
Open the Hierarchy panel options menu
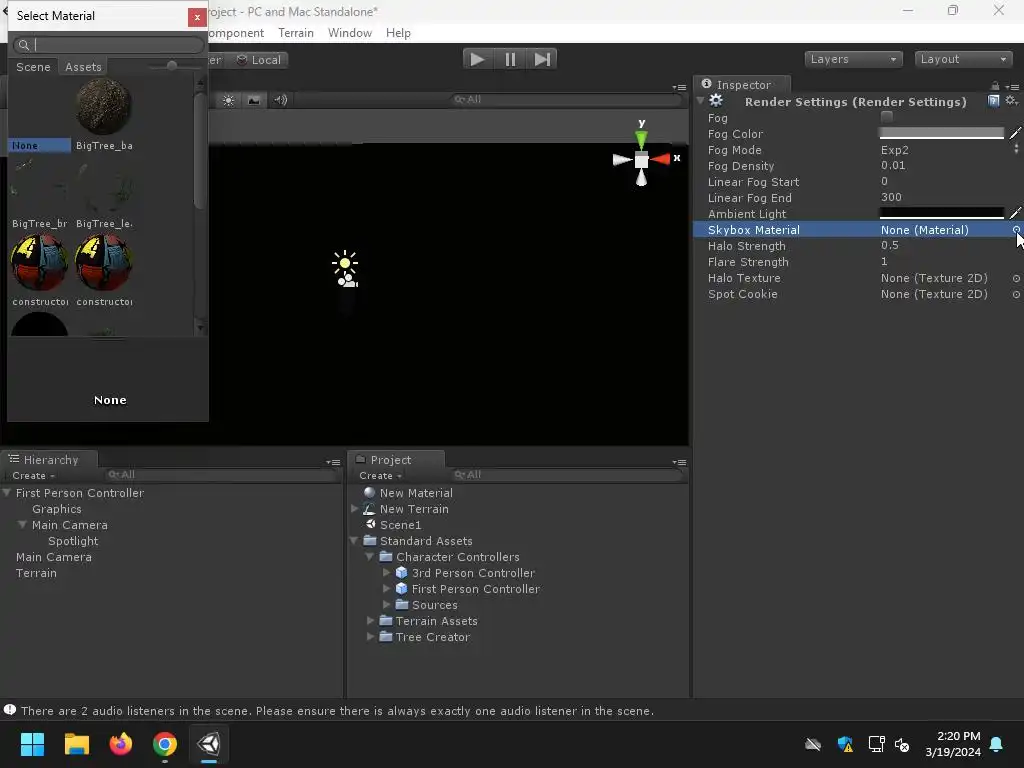(x=333, y=462)
